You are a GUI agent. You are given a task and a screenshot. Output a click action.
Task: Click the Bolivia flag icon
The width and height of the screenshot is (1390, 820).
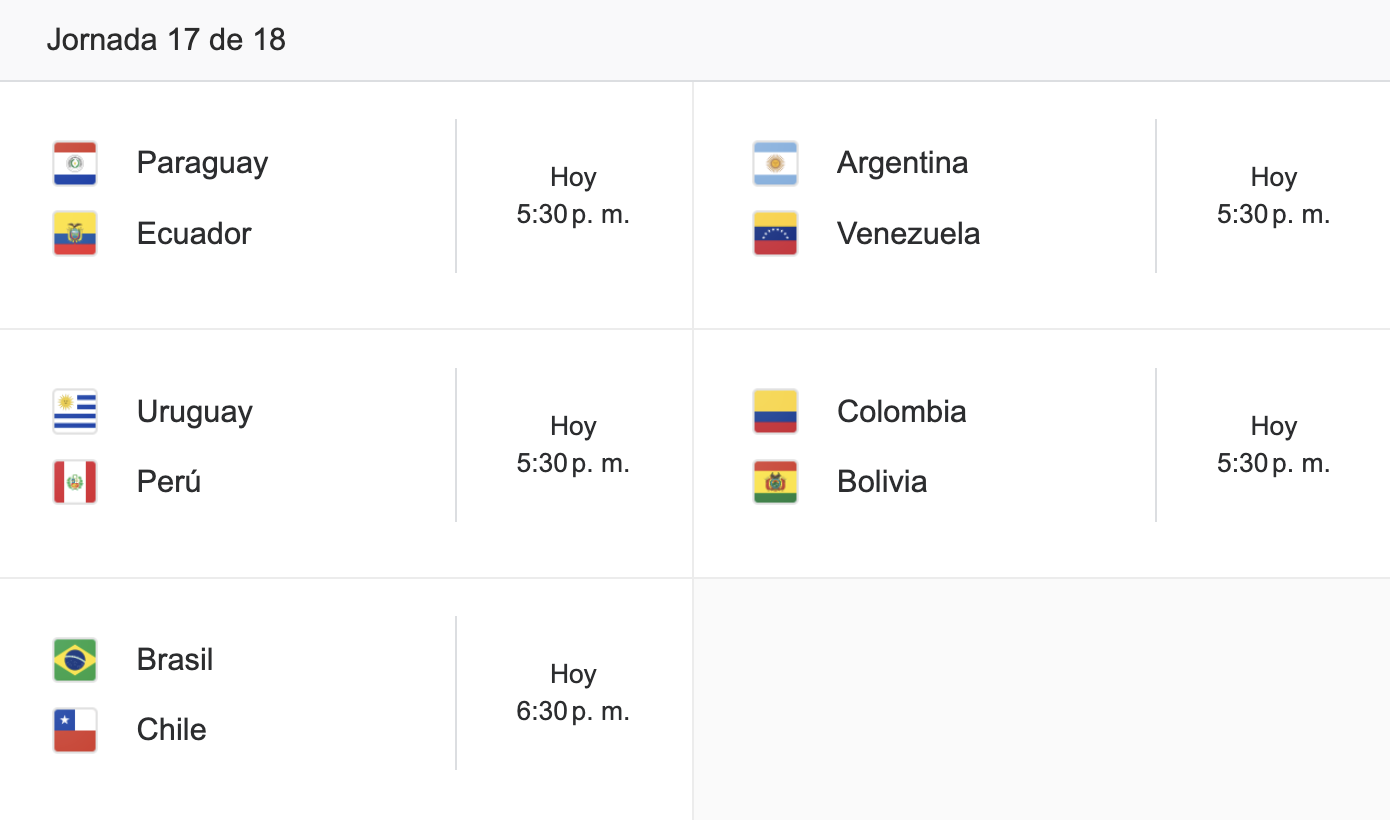(775, 482)
